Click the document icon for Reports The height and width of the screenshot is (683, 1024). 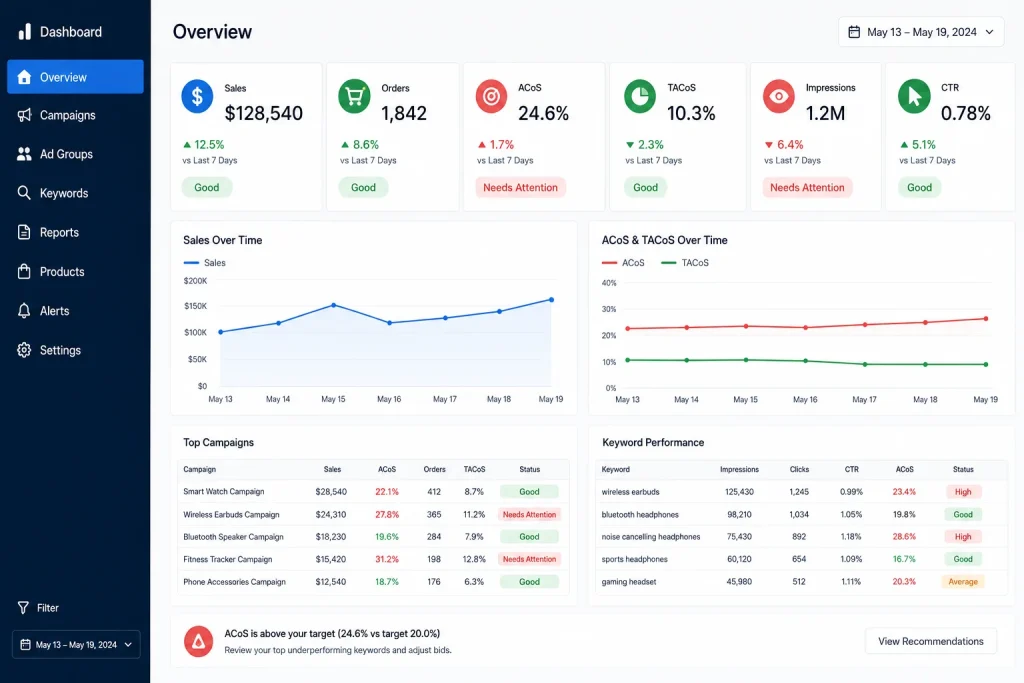pyautogui.click(x=24, y=232)
